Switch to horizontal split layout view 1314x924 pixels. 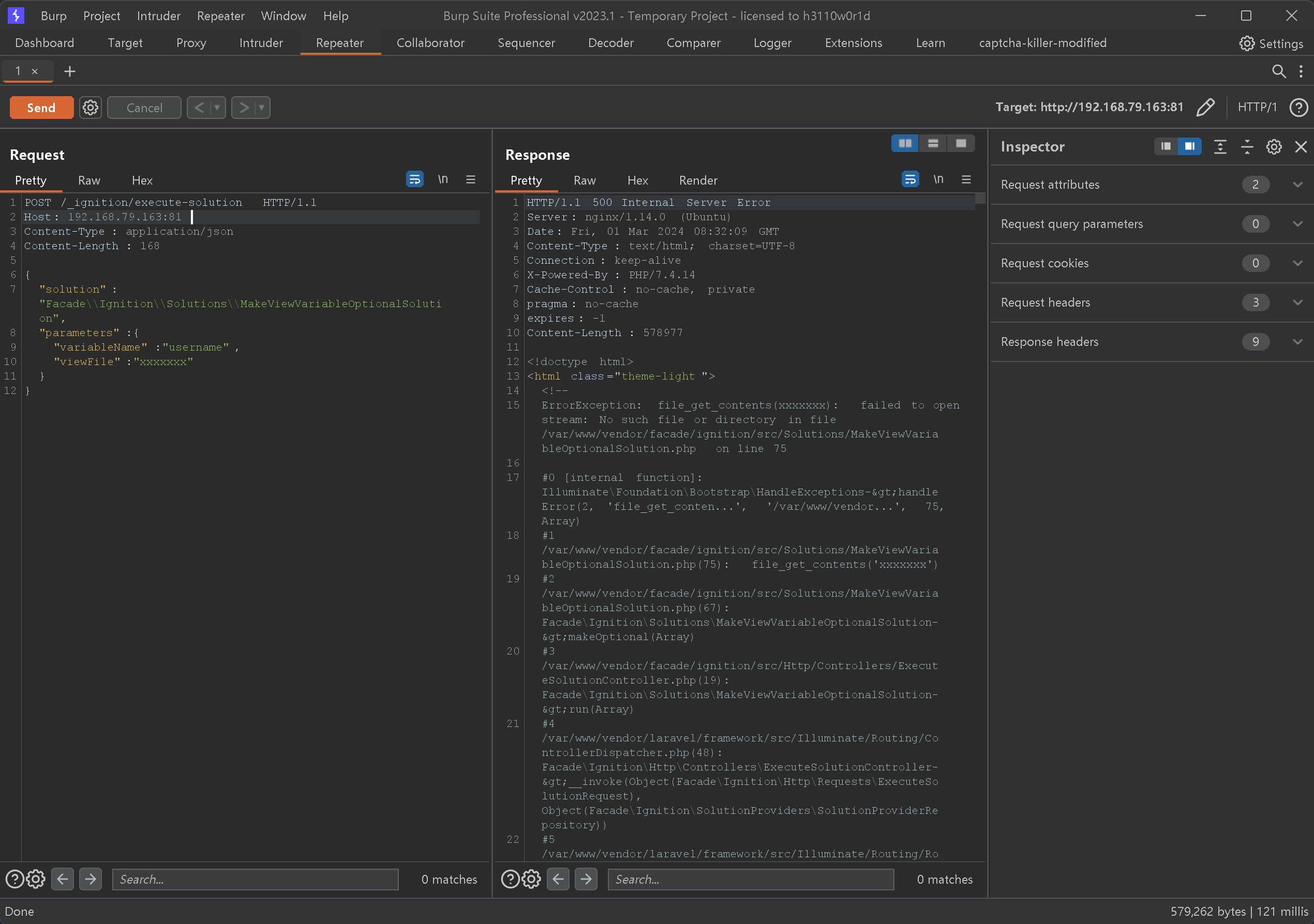point(933,143)
